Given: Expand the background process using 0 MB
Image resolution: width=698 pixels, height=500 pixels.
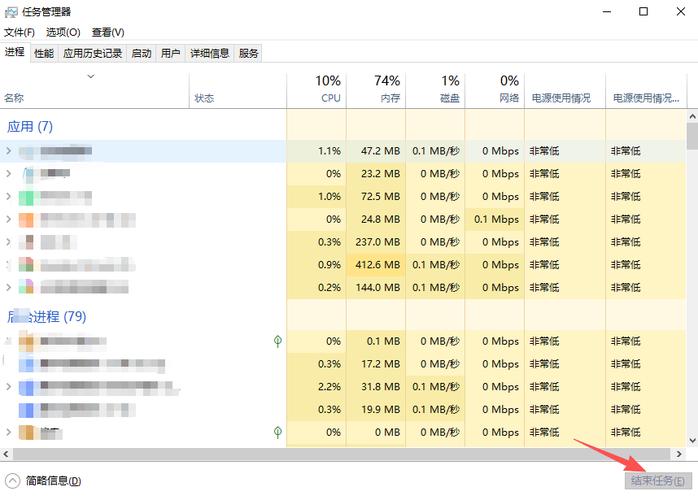Looking at the screenshot, I should [x=8, y=432].
